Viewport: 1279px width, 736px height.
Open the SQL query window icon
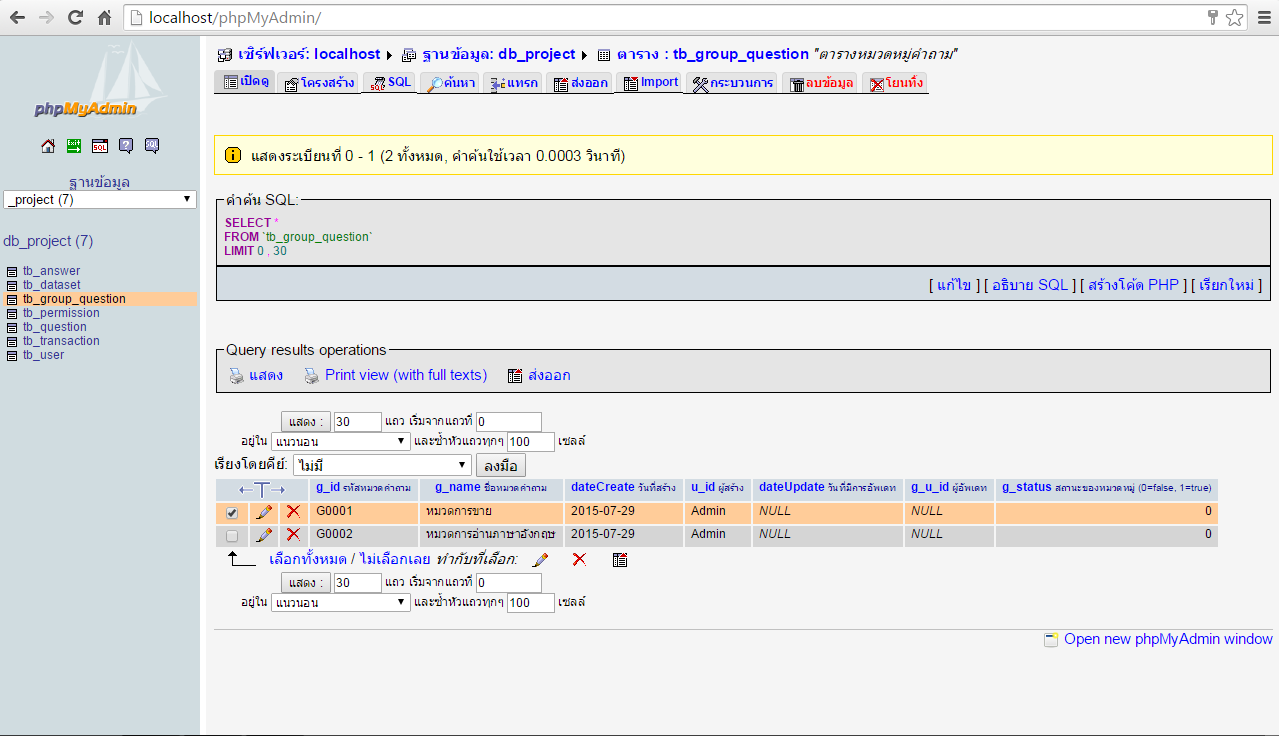(100, 146)
